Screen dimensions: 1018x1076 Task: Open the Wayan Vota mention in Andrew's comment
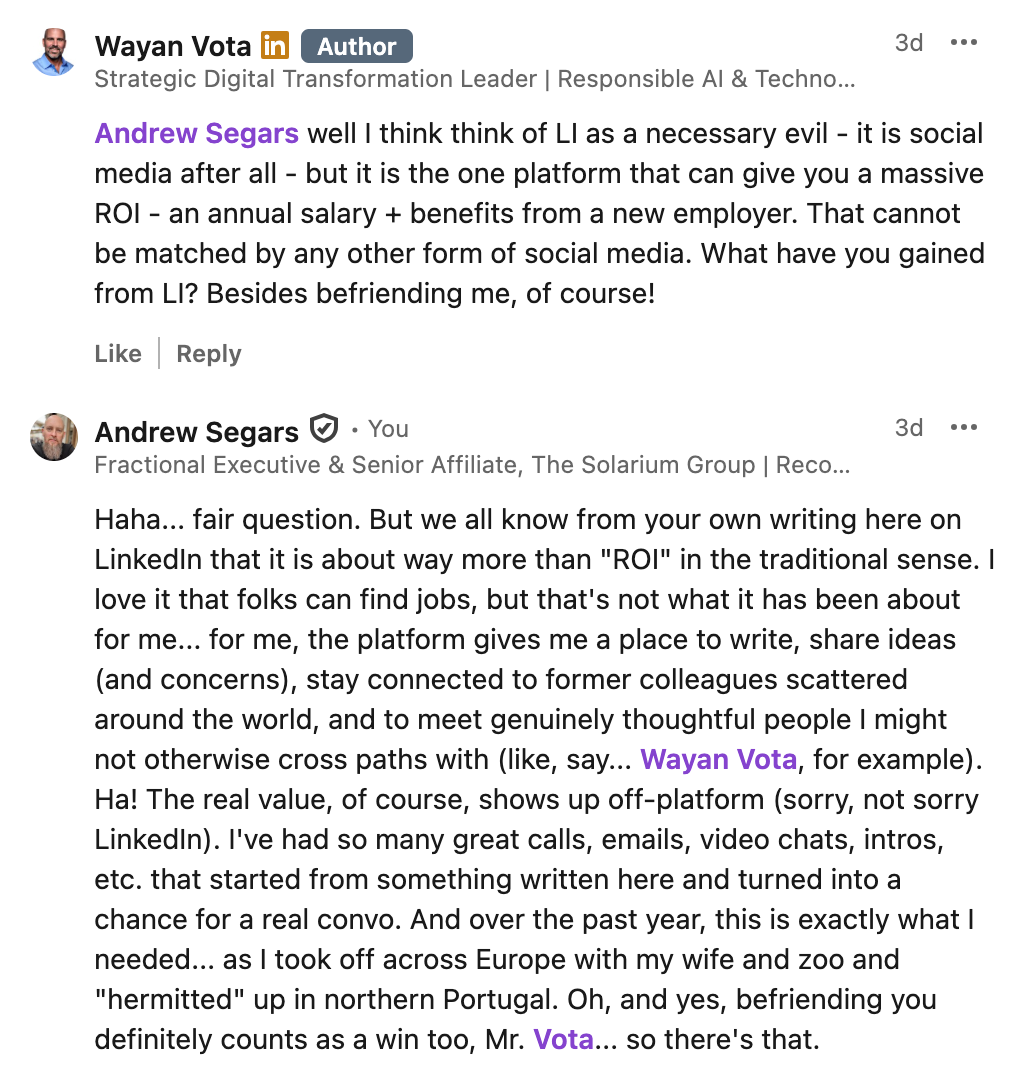(718, 759)
